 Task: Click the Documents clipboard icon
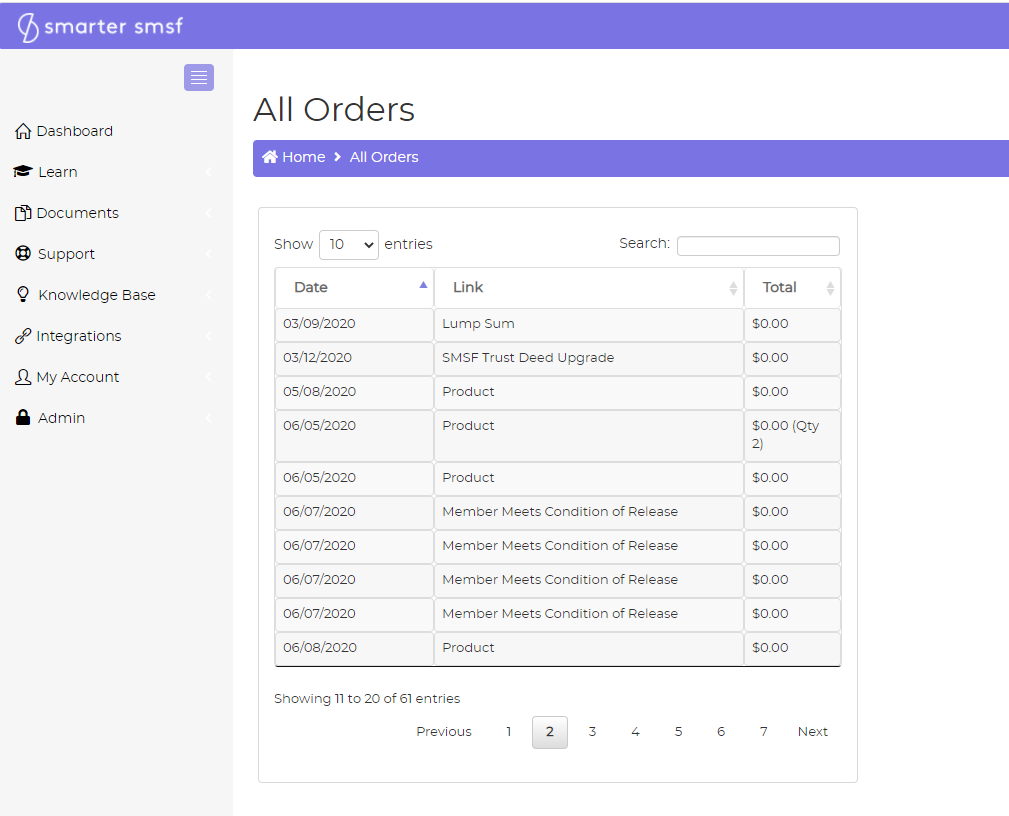[x=23, y=213]
